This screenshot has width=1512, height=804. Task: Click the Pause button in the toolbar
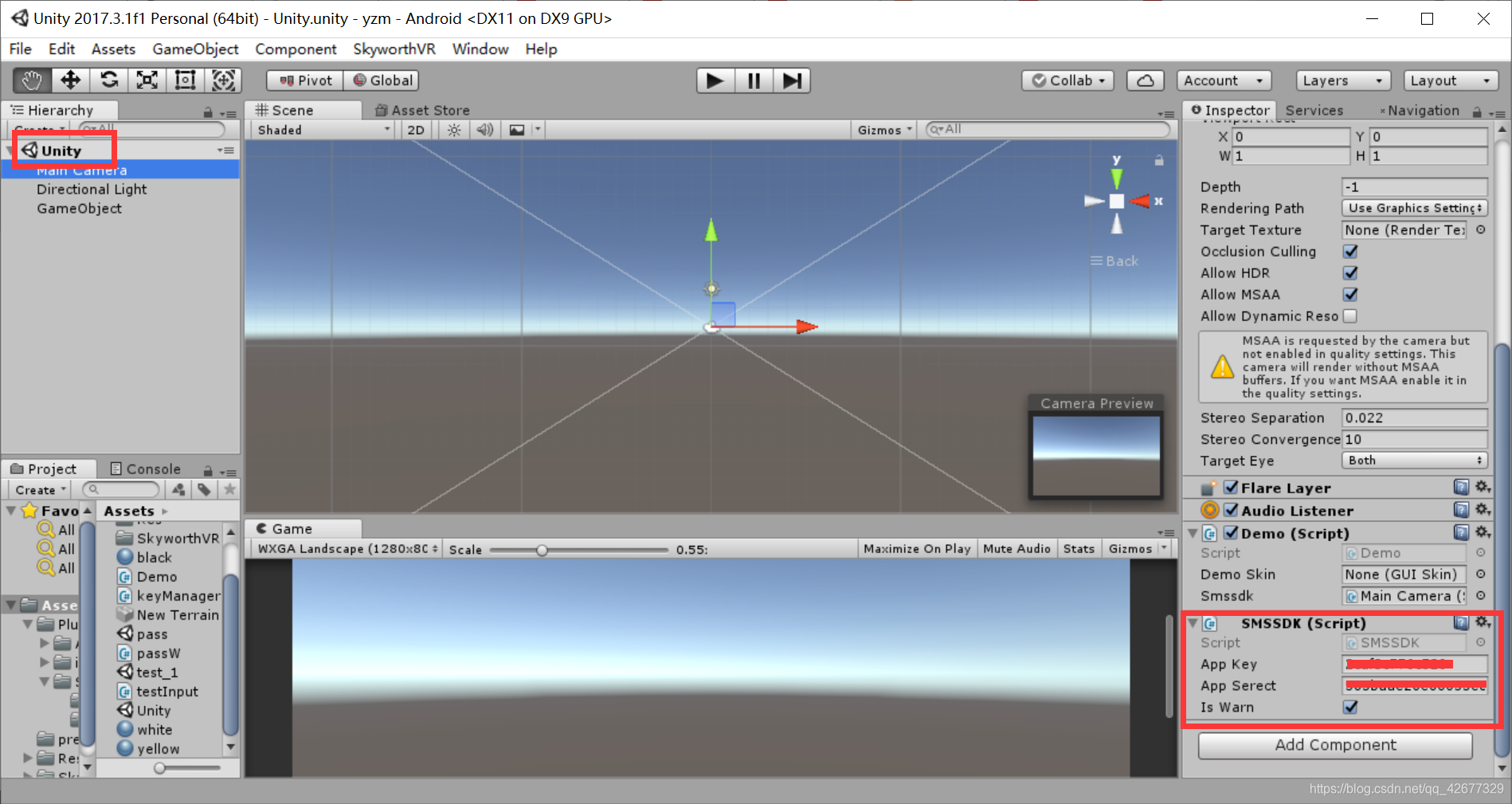coord(753,80)
